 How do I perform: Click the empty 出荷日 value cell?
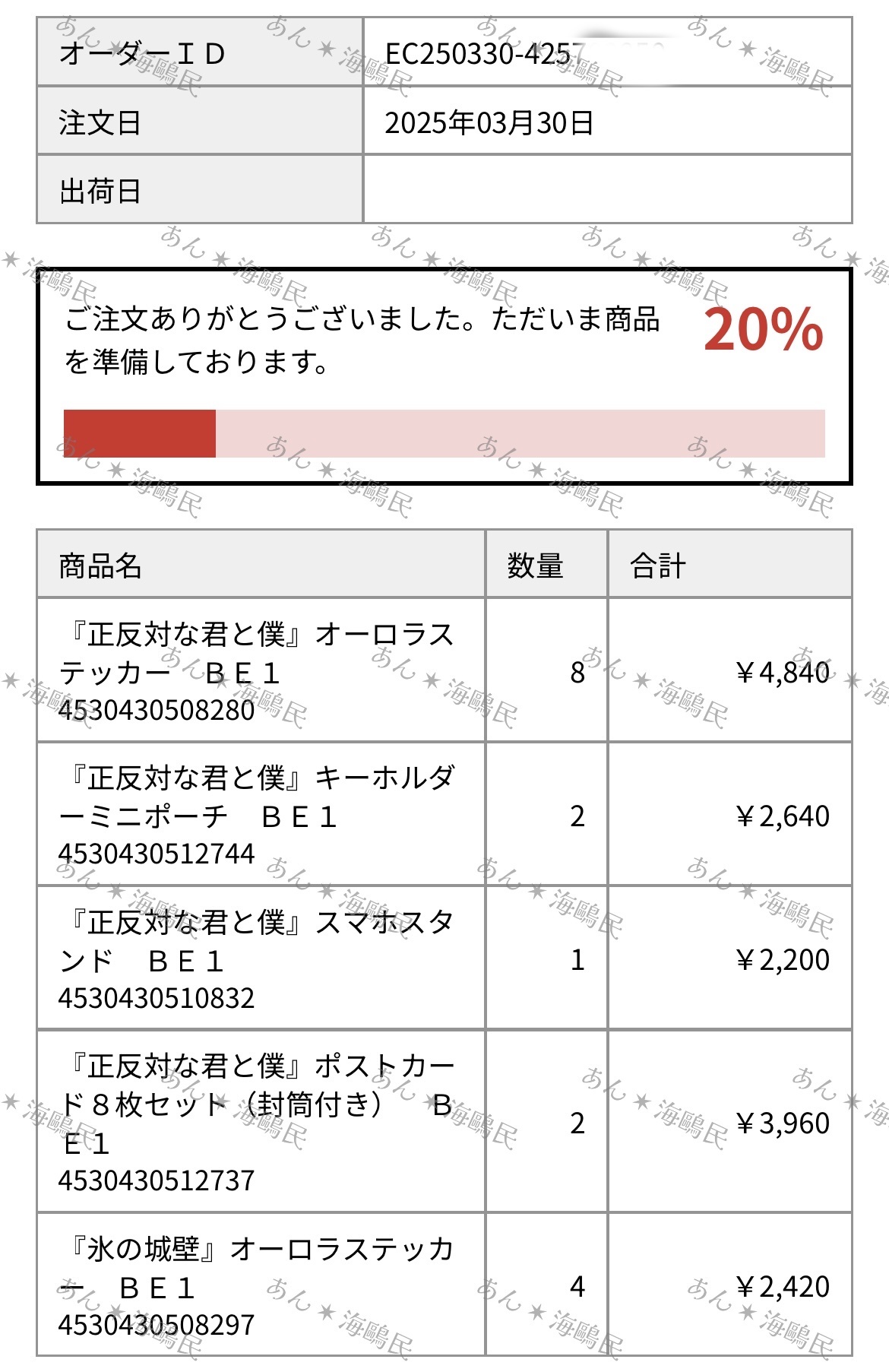[607, 190]
